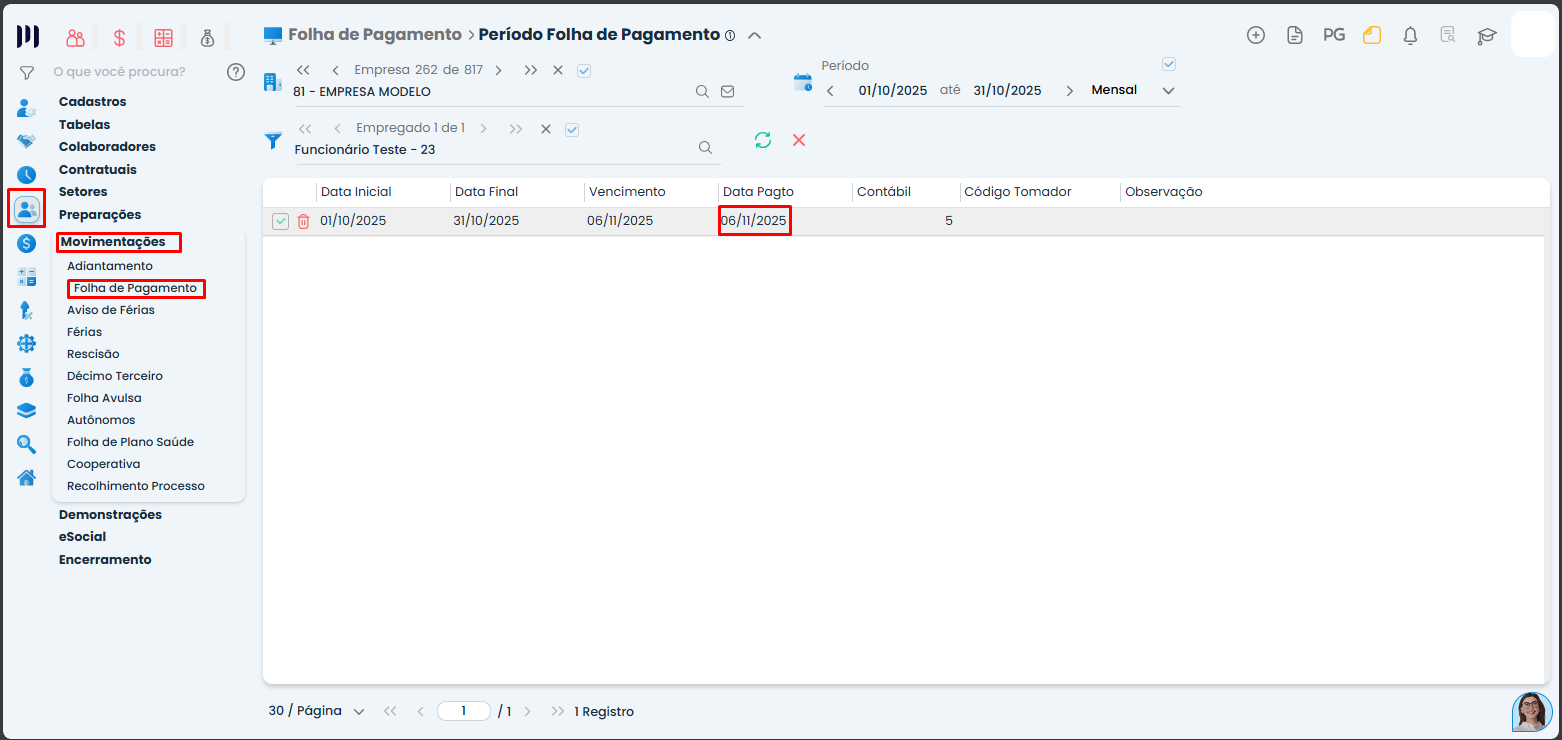
Task: Open the user settings sidebar icon
Action: [x=27, y=108]
